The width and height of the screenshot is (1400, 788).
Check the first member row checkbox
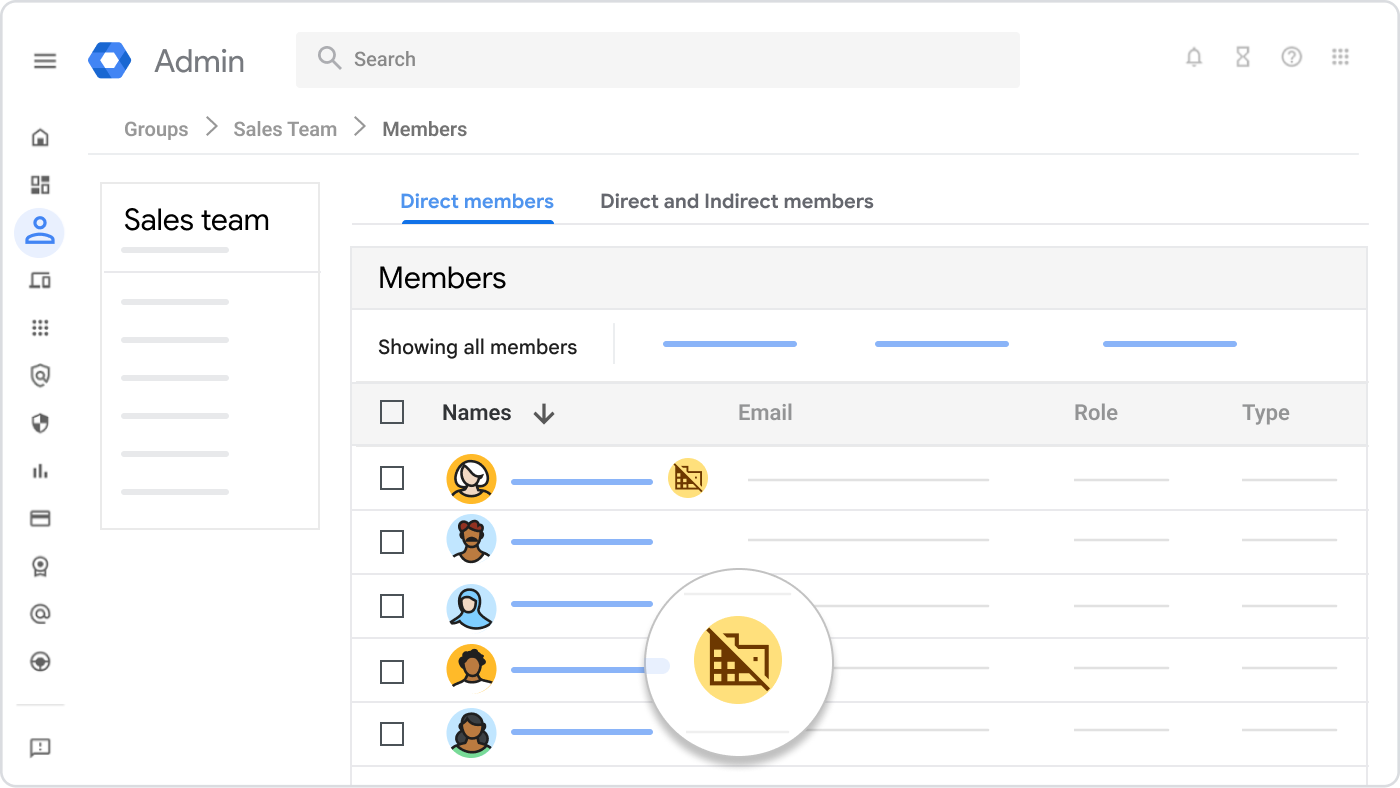(392, 478)
